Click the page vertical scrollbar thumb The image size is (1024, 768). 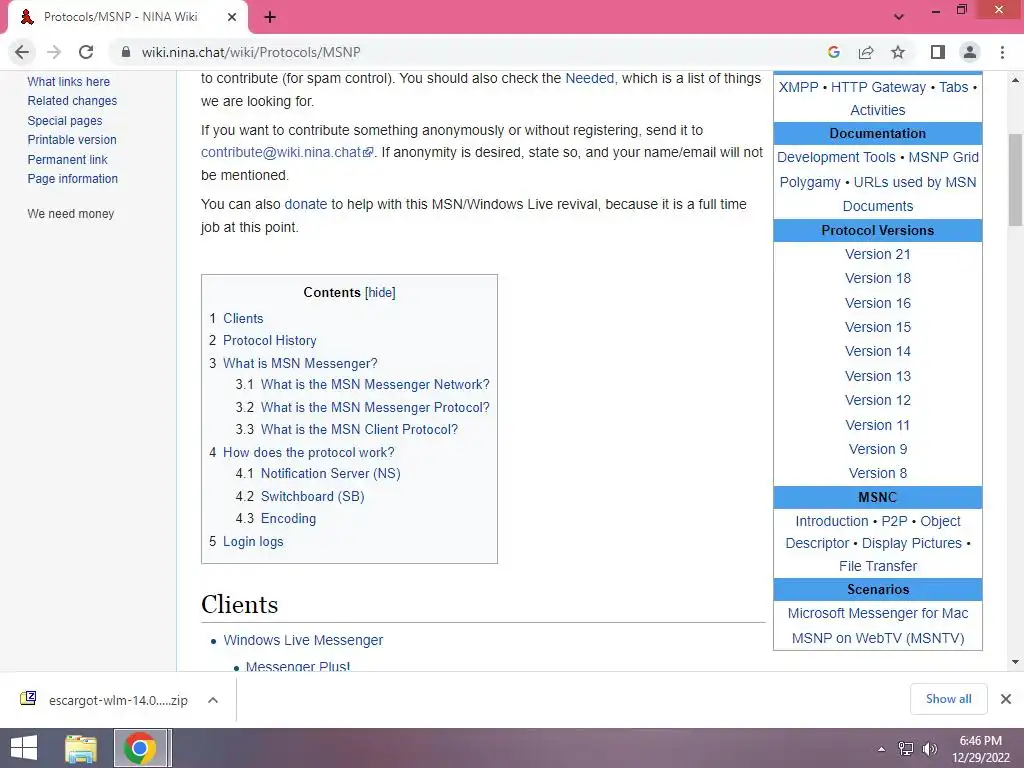(1015, 180)
